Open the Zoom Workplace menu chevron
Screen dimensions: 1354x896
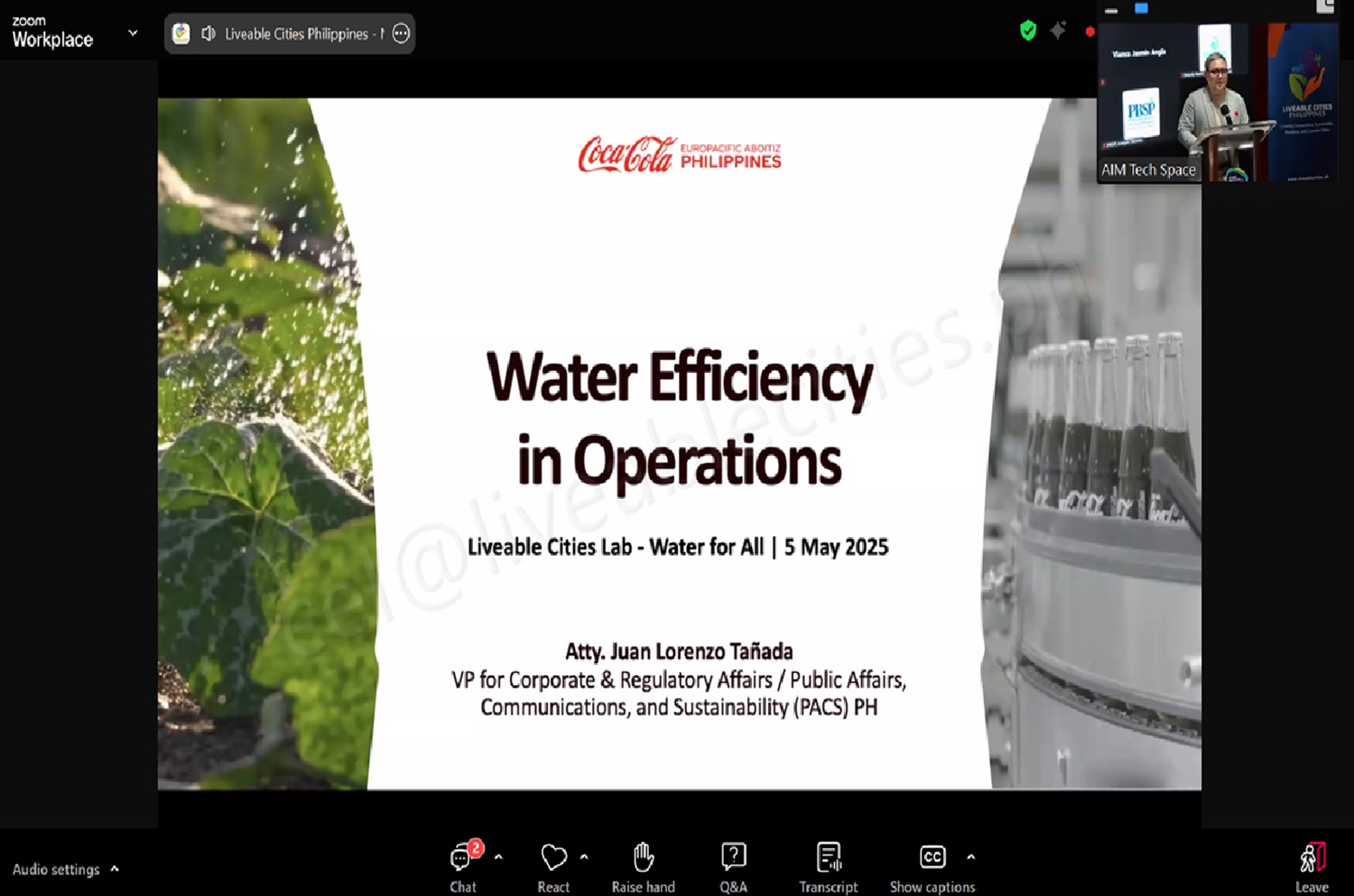pos(133,33)
